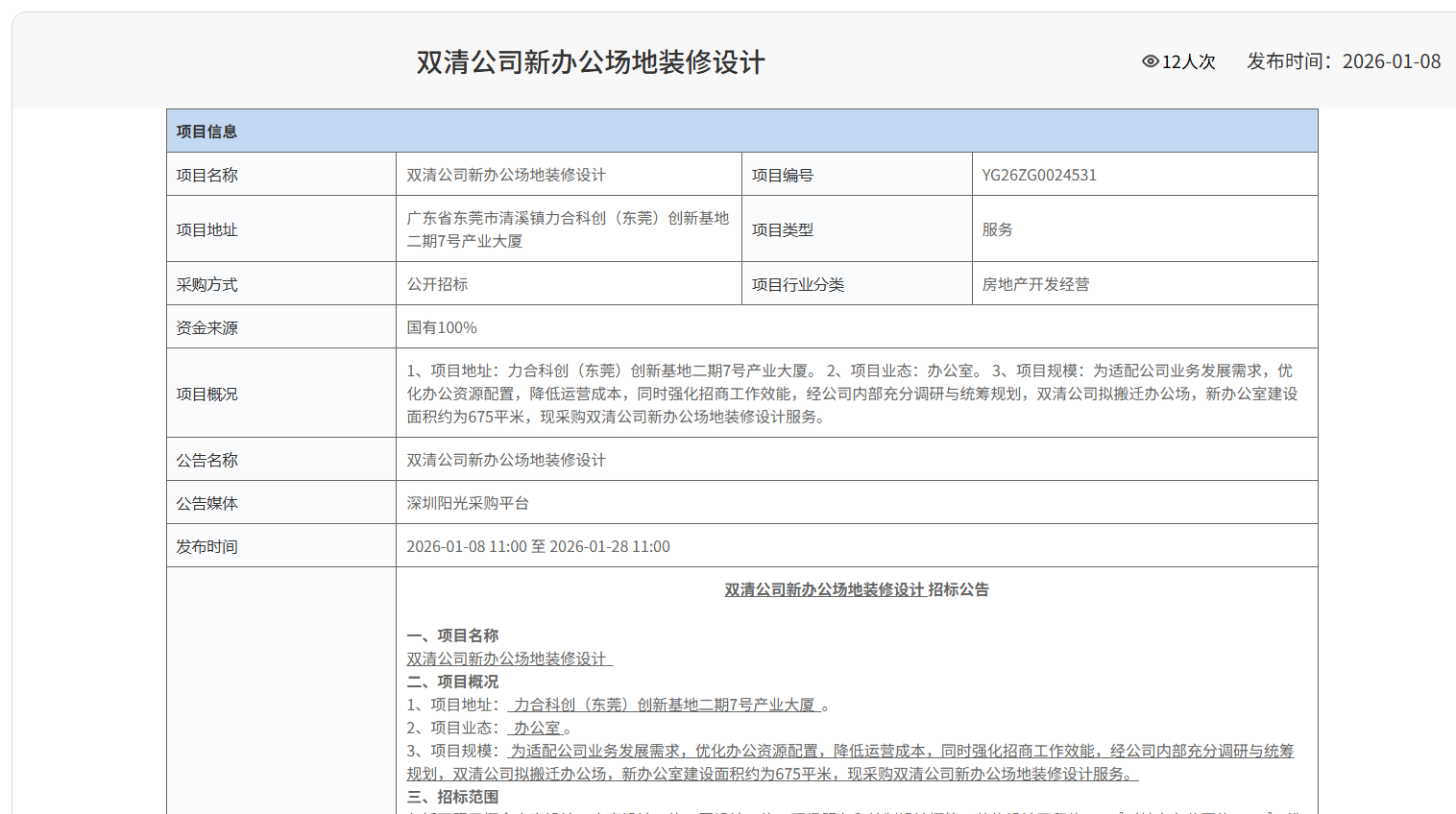Screen dimensions: 1456x814
Task: Open the 力合科创（东莞）创新基地二期7号产业大厦 address link
Action: (x=664, y=704)
